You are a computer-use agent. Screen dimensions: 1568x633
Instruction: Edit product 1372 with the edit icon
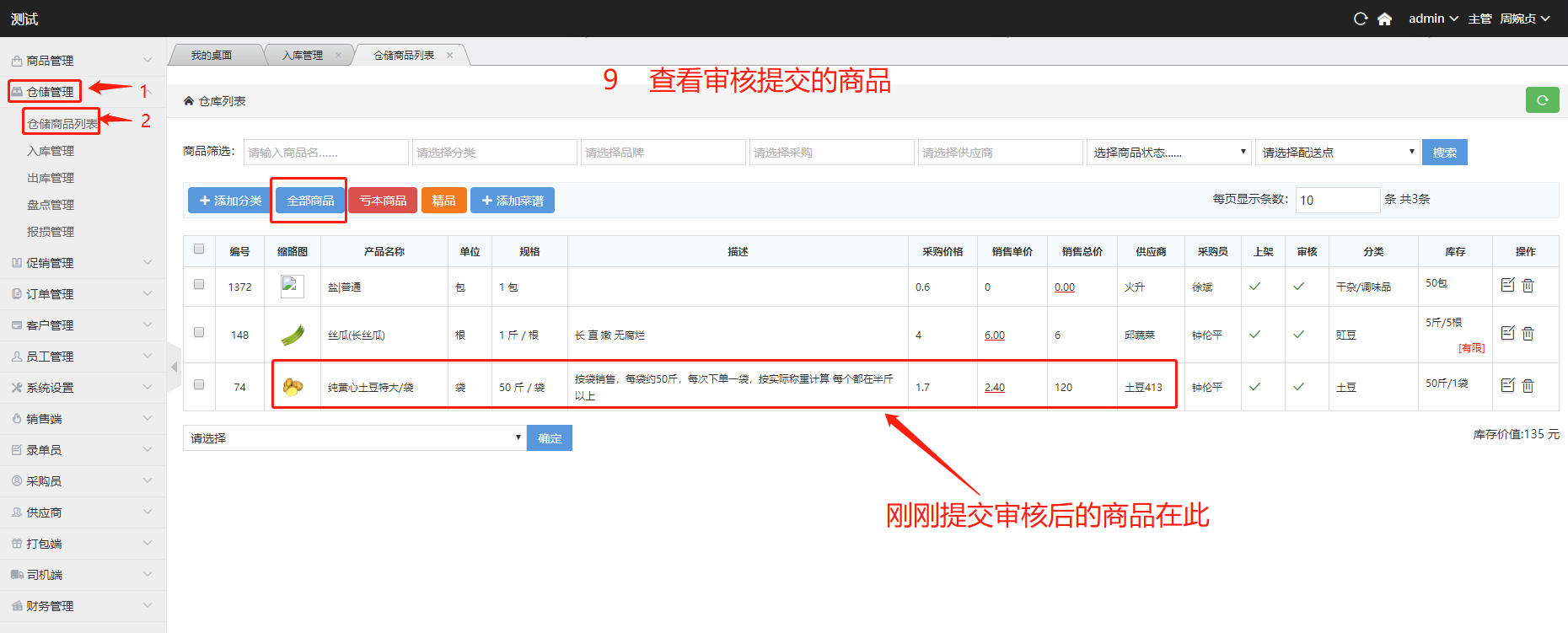pyautogui.click(x=1508, y=286)
